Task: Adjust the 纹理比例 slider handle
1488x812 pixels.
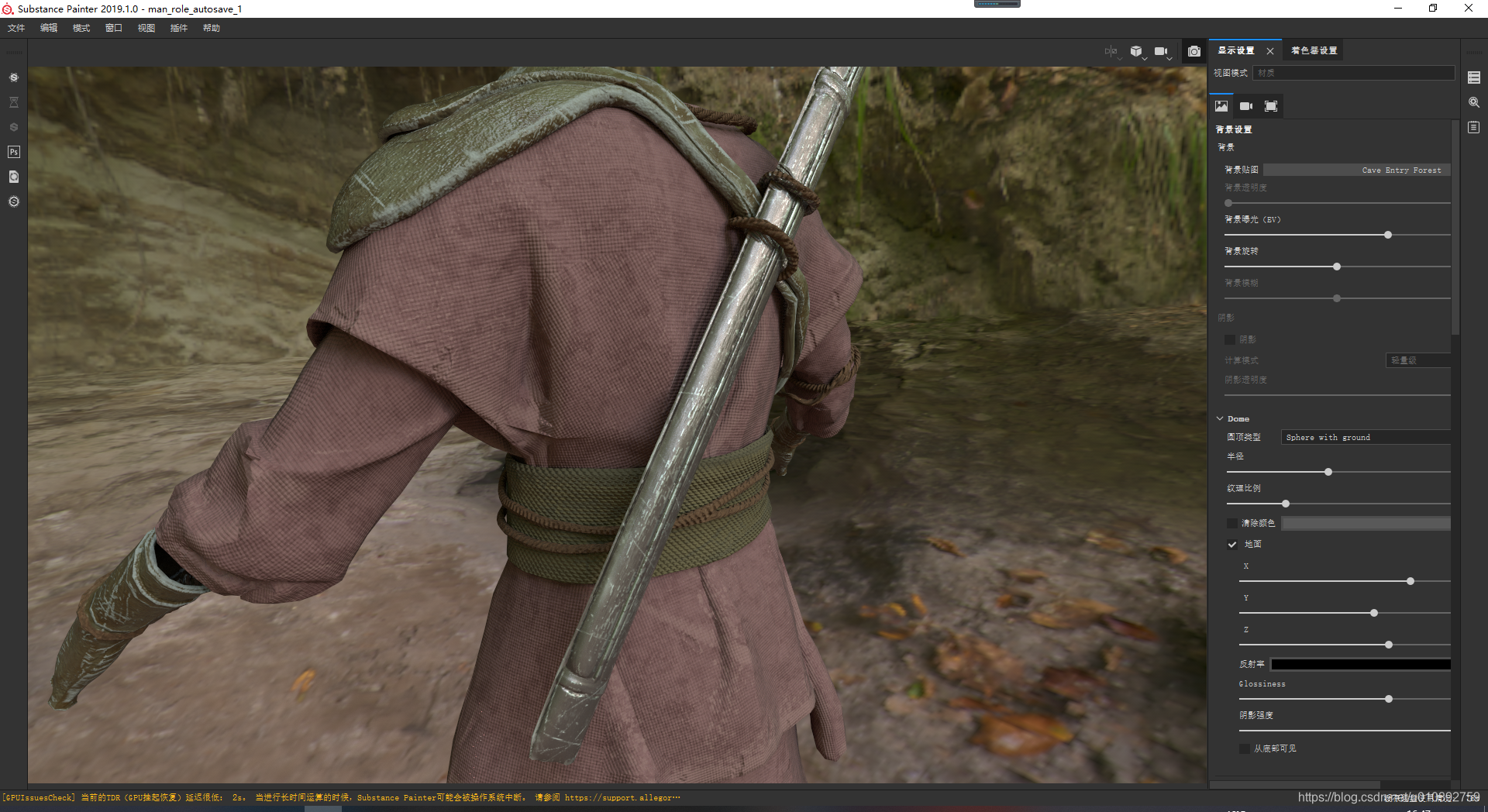Action: tap(1286, 504)
